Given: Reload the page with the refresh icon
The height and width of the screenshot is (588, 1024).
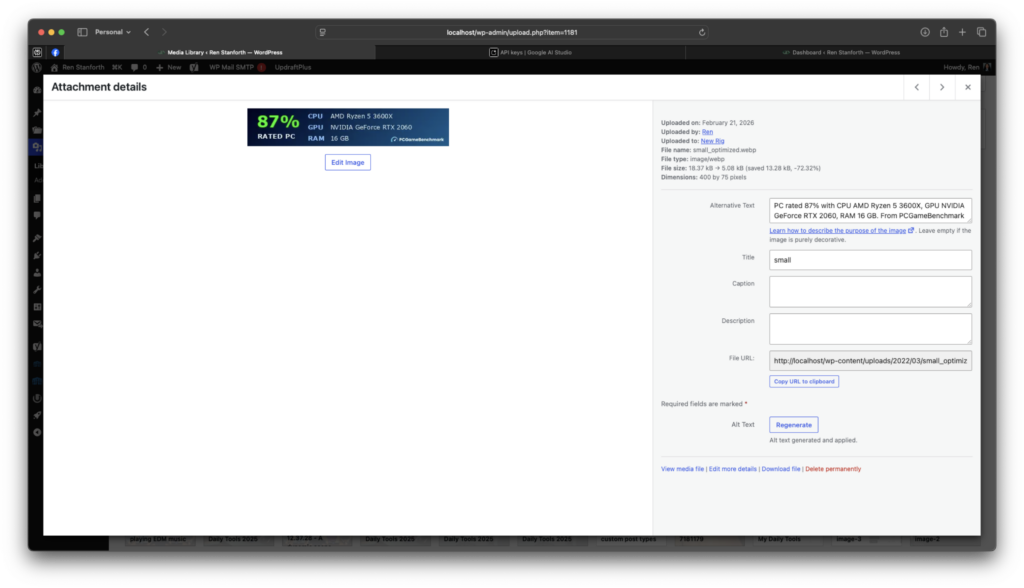Looking at the screenshot, I should click(702, 32).
